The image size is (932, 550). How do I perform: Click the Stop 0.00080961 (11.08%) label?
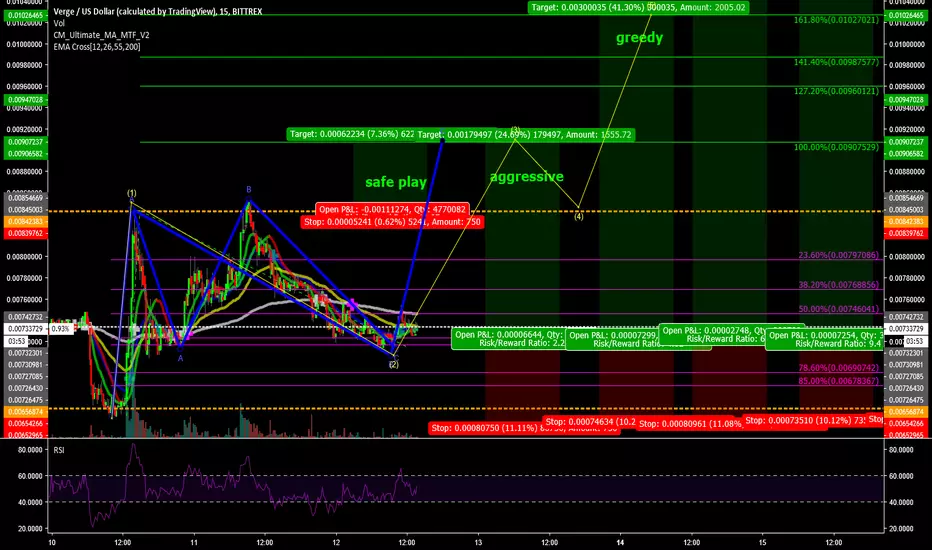[x=690, y=424]
